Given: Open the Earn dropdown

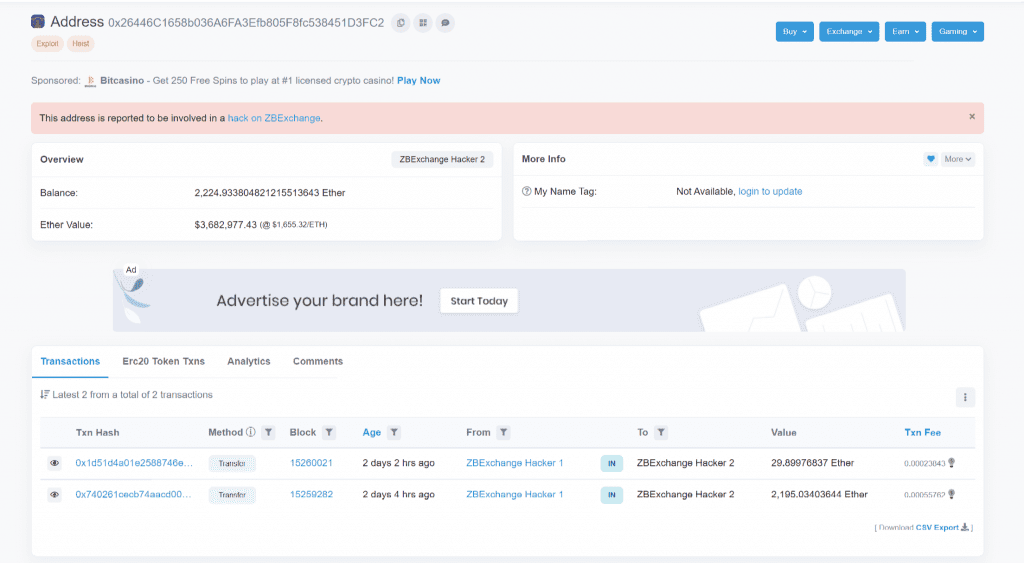Looking at the screenshot, I should 905,31.
